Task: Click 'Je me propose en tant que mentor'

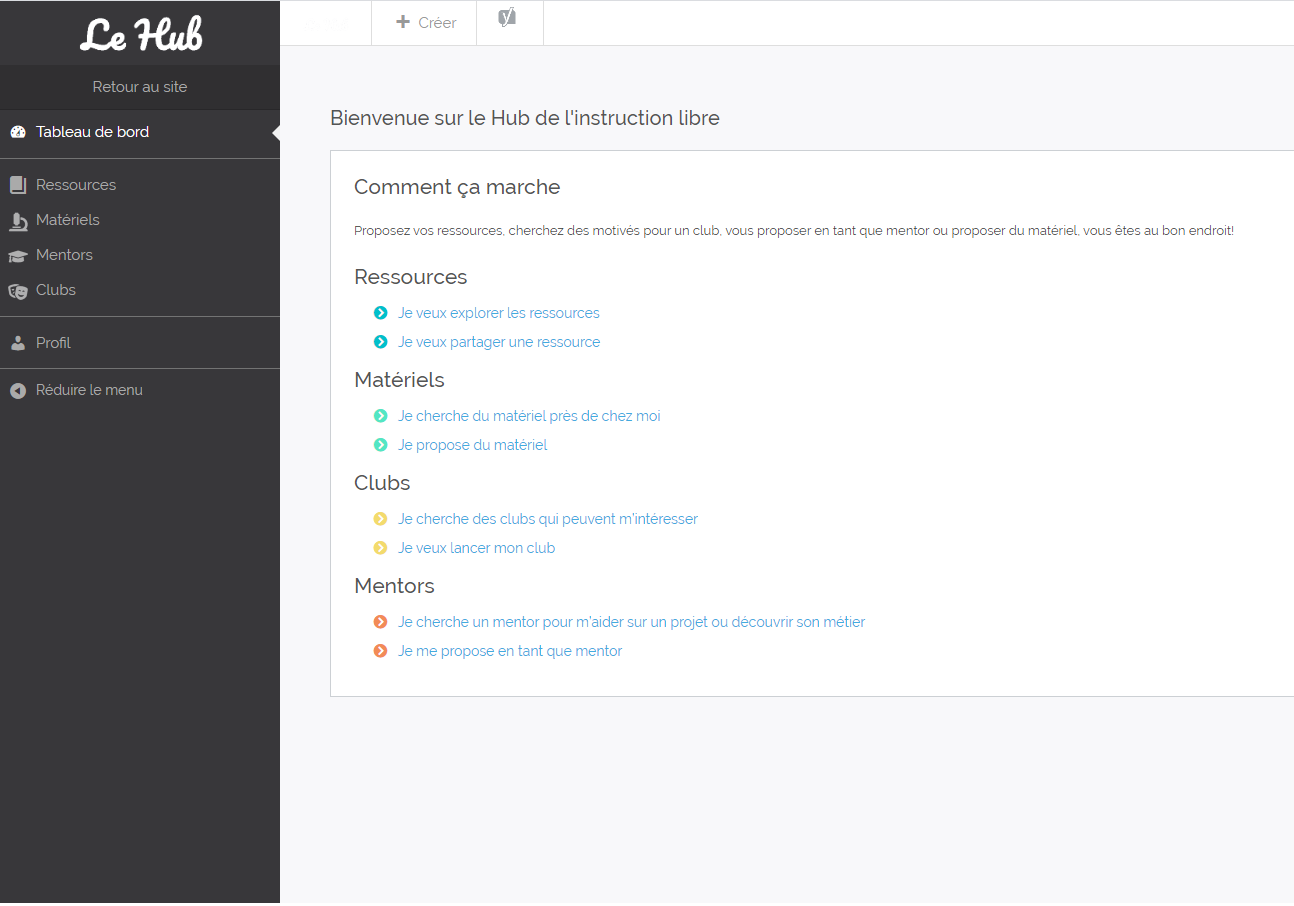Action: pyautogui.click(x=510, y=651)
